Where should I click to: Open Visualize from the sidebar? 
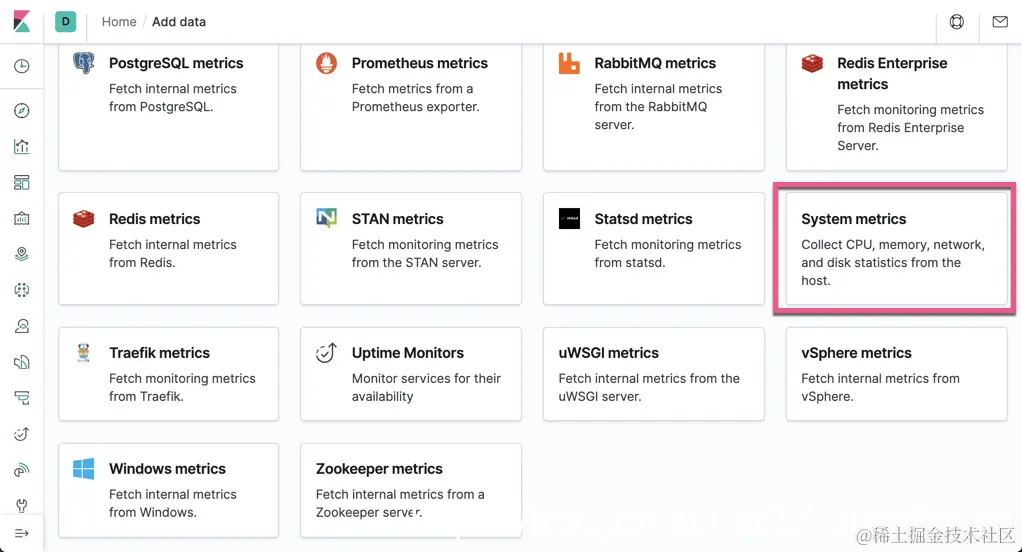22,147
